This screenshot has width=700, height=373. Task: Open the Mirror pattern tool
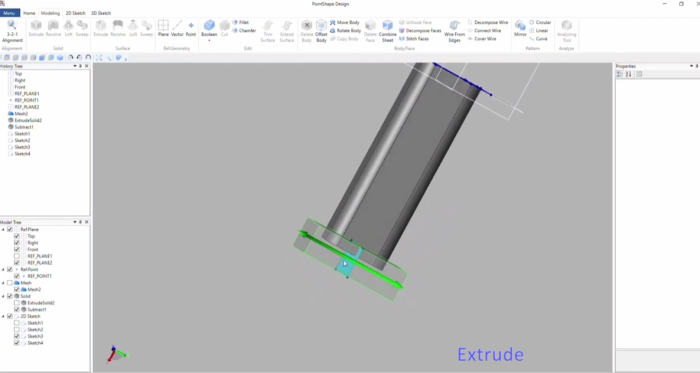pyautogui.click(x=520, y=28)
